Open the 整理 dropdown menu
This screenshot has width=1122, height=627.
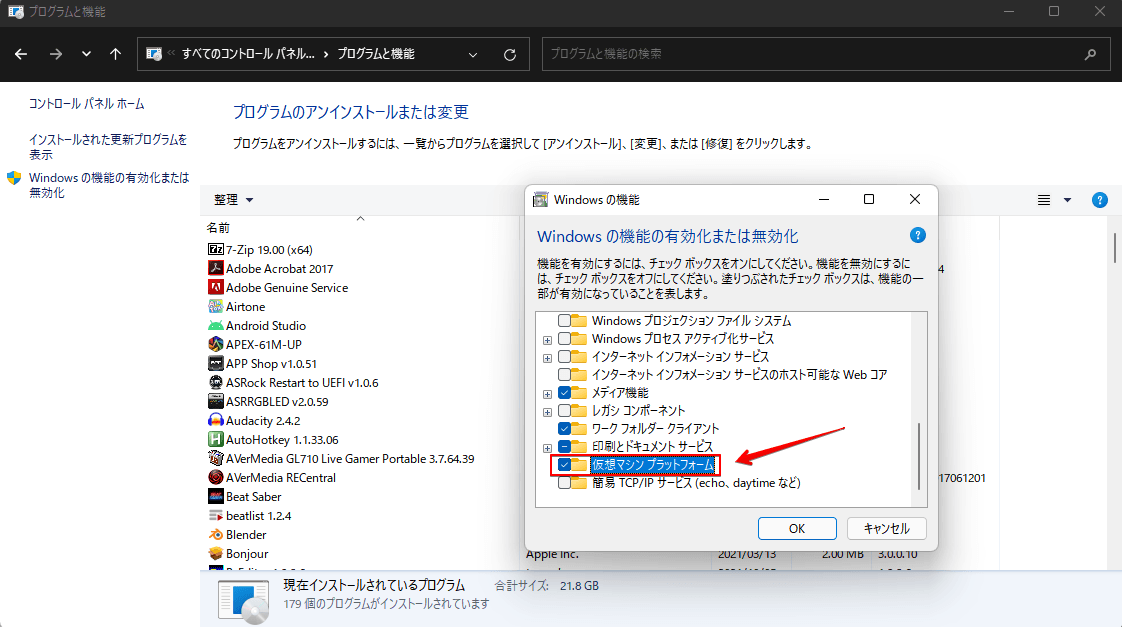click(x=233, y=200)
